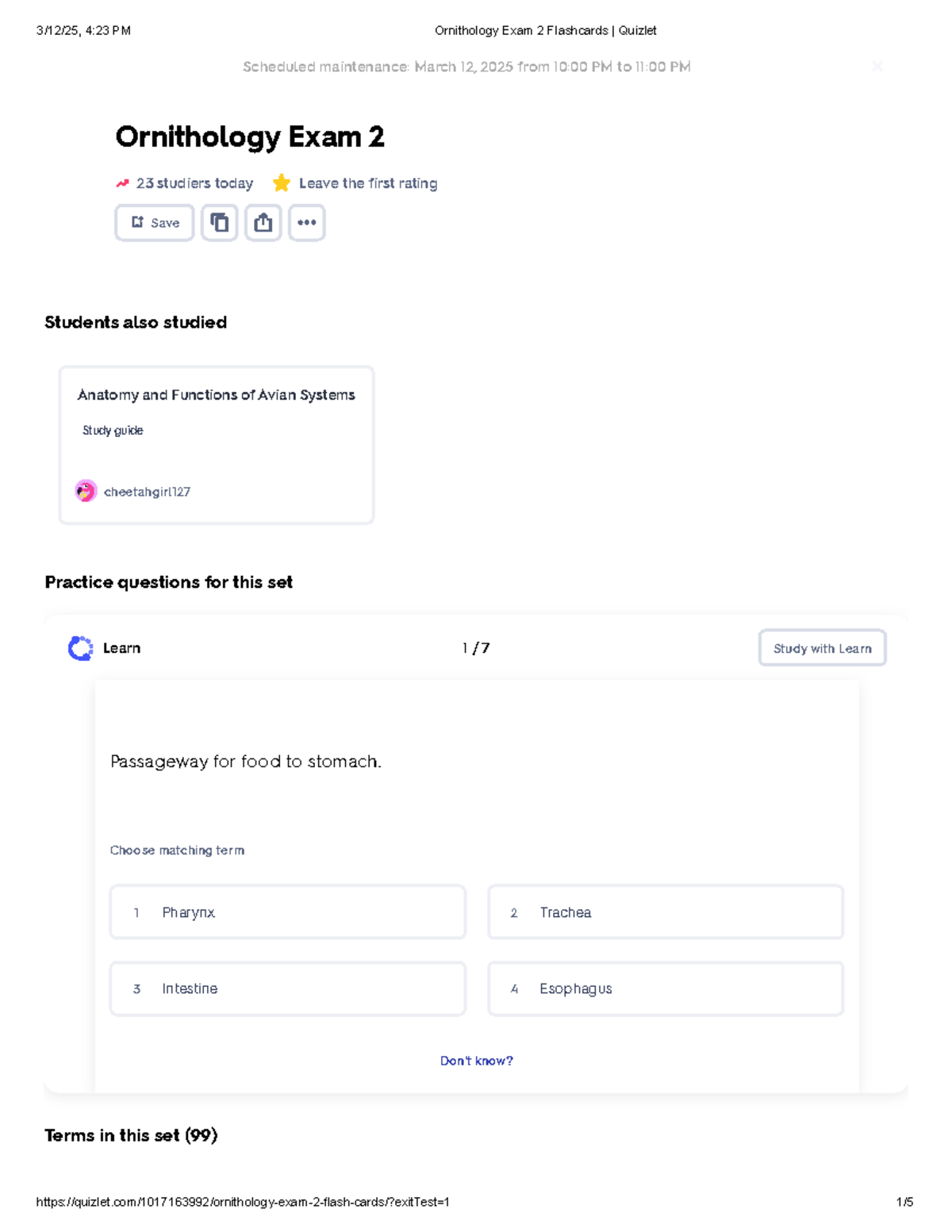The width and height of the screenshot is (952, 1232).
Task: Dismiss the scheduled maintenance banner
Action: tap(877, 67)
